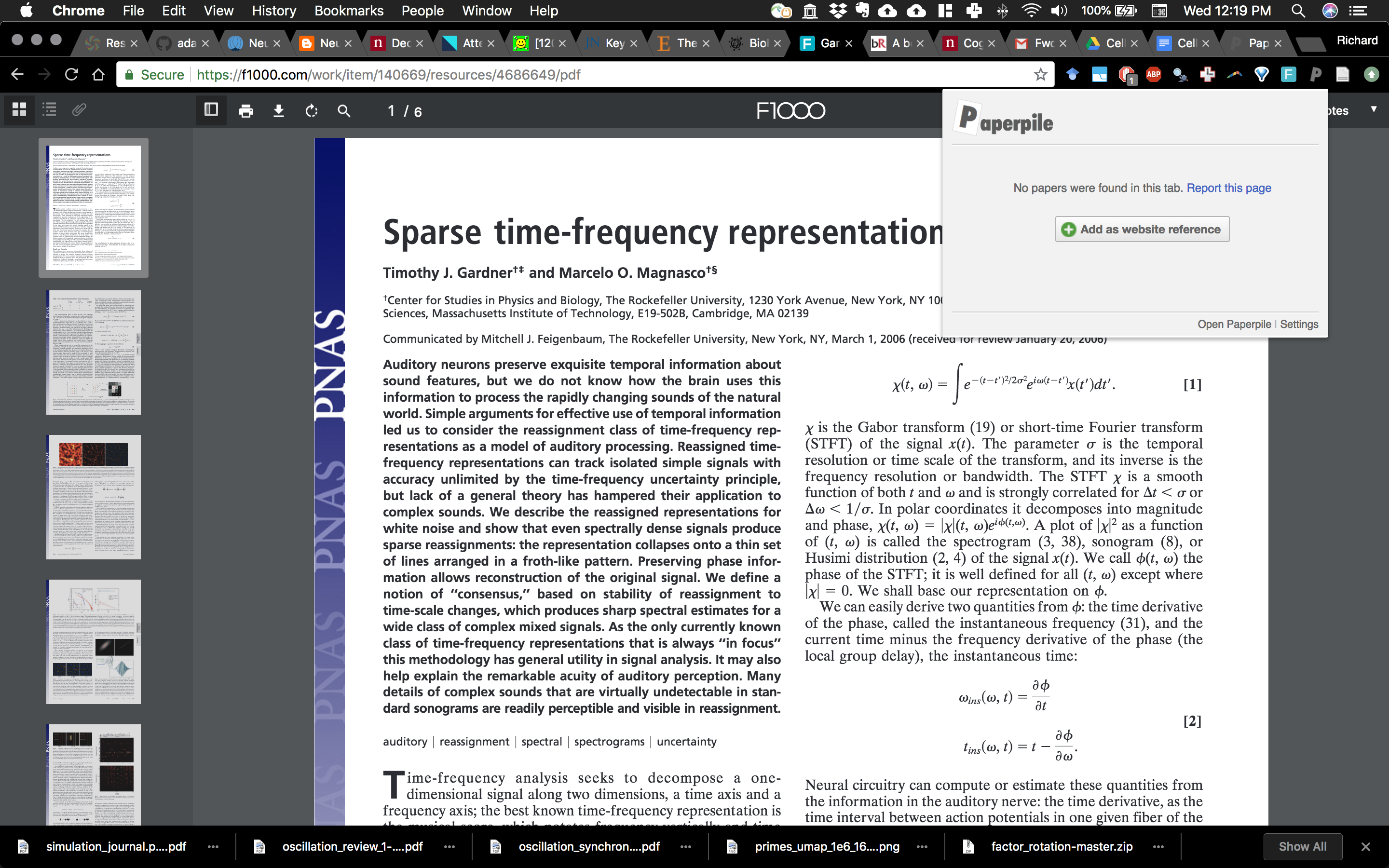The image size is (1389, 868).
Task: Select page 1 thumbnail
Action: pyautogui.click(x=94, y=208)
